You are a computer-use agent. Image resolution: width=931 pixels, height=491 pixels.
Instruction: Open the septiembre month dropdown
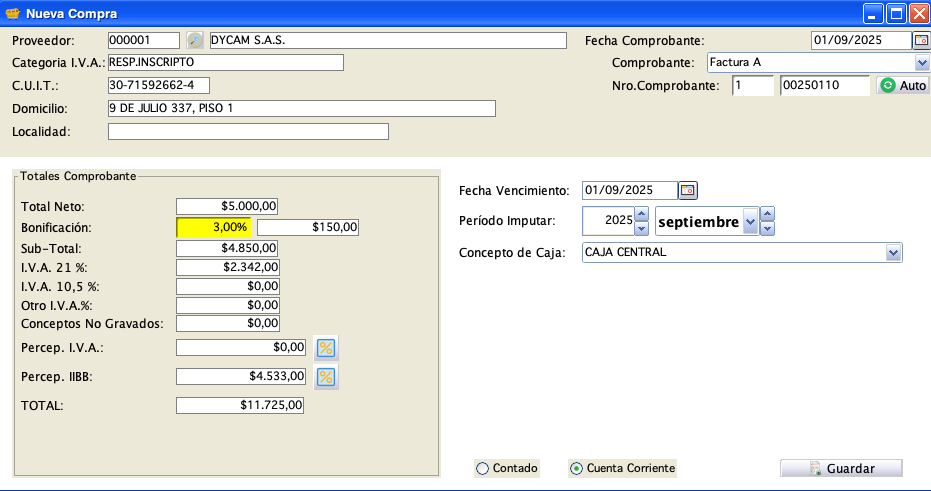(750, 222)
